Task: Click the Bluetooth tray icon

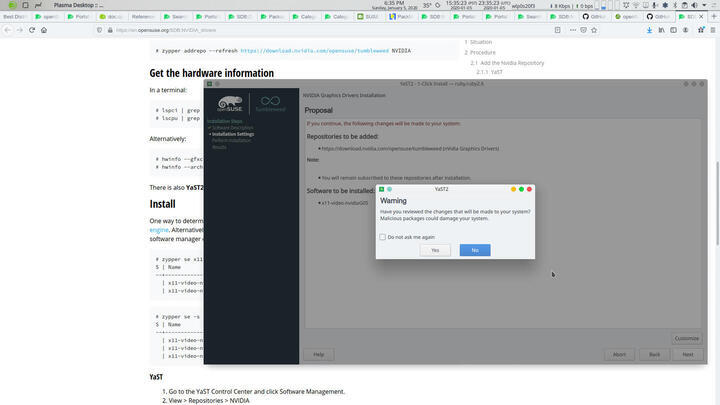Action: (x=675, y=6)
